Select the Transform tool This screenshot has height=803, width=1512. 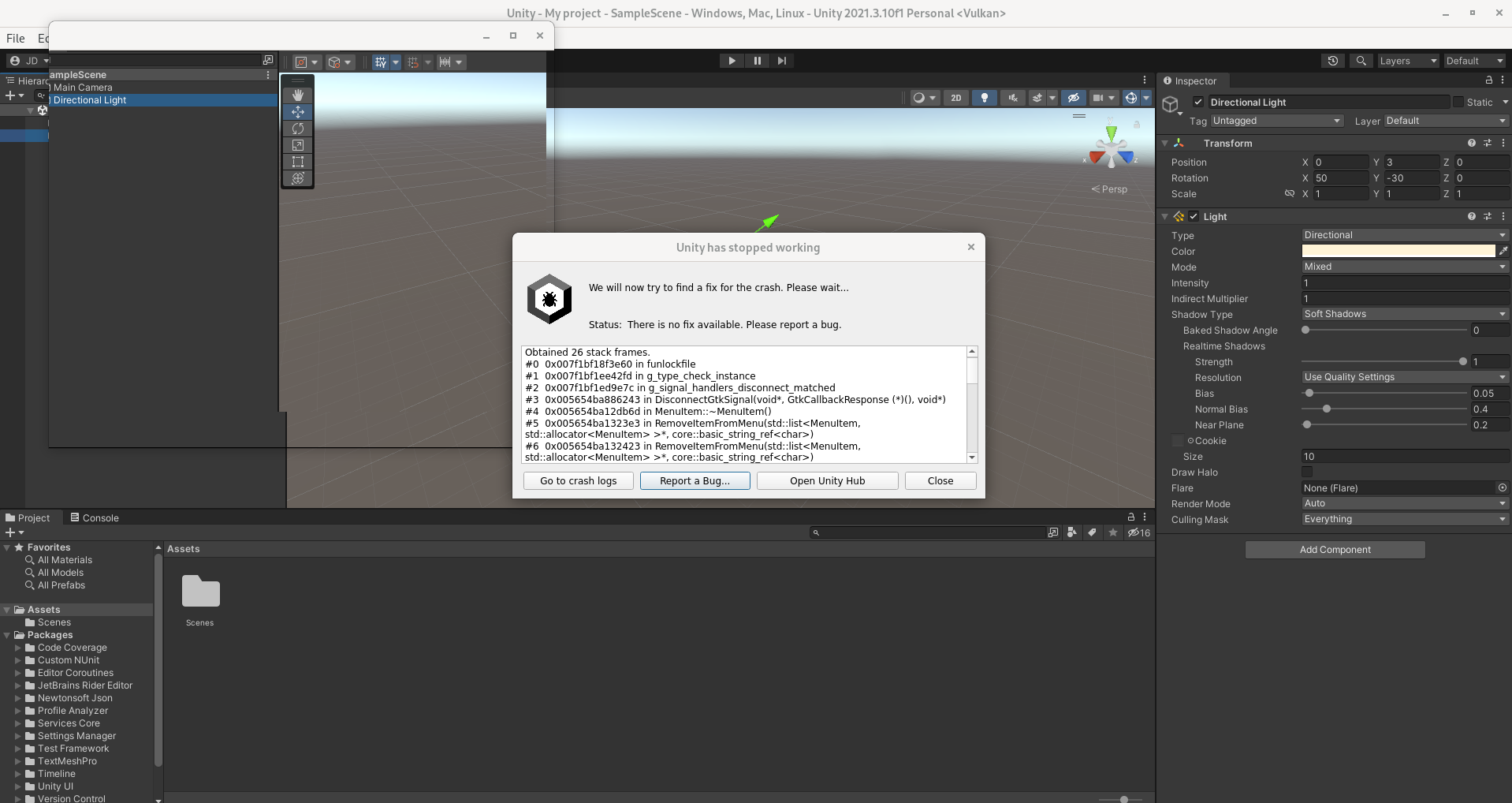click(x=298, y=178)
